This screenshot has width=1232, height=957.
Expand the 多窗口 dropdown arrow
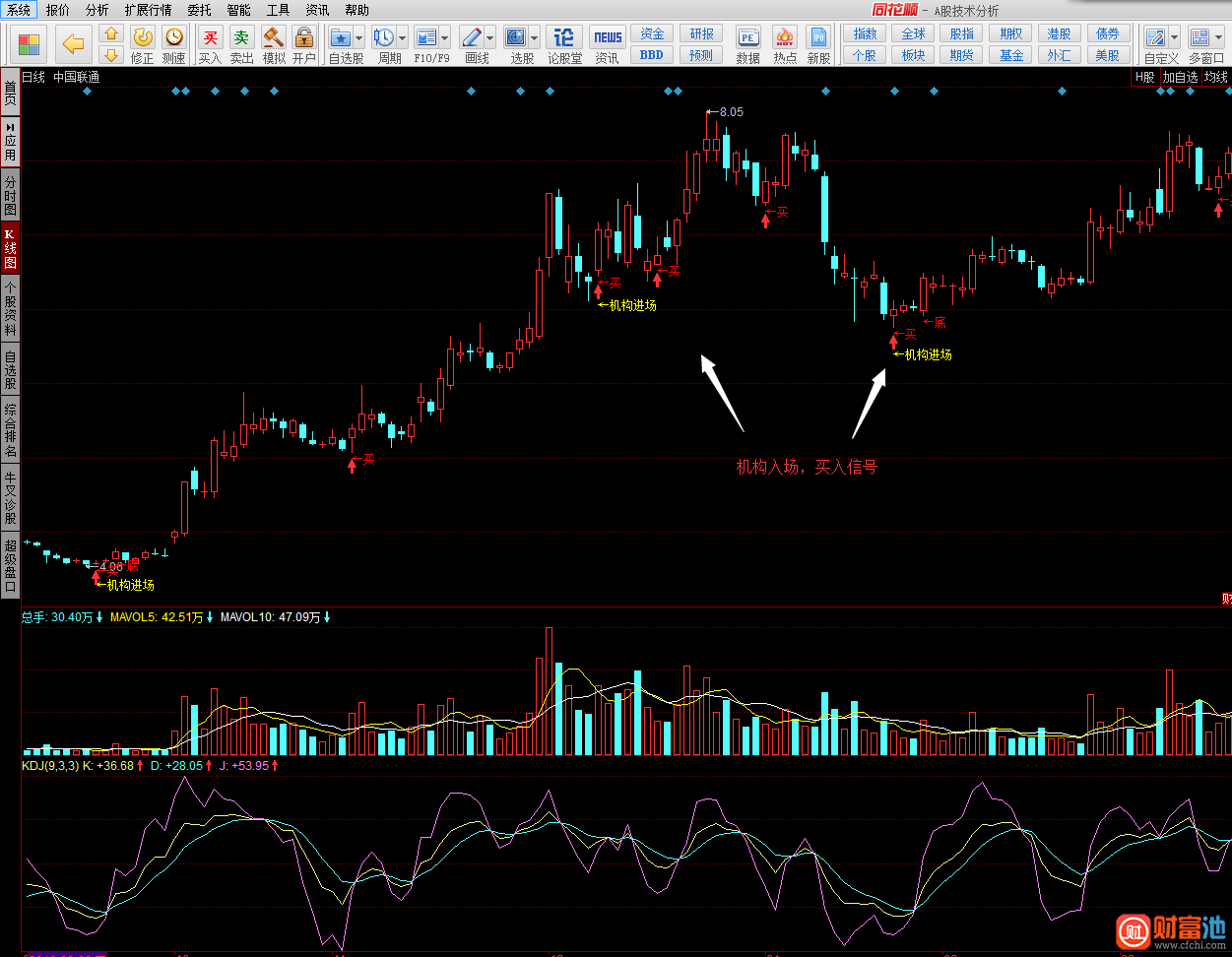pos(1219,38)
